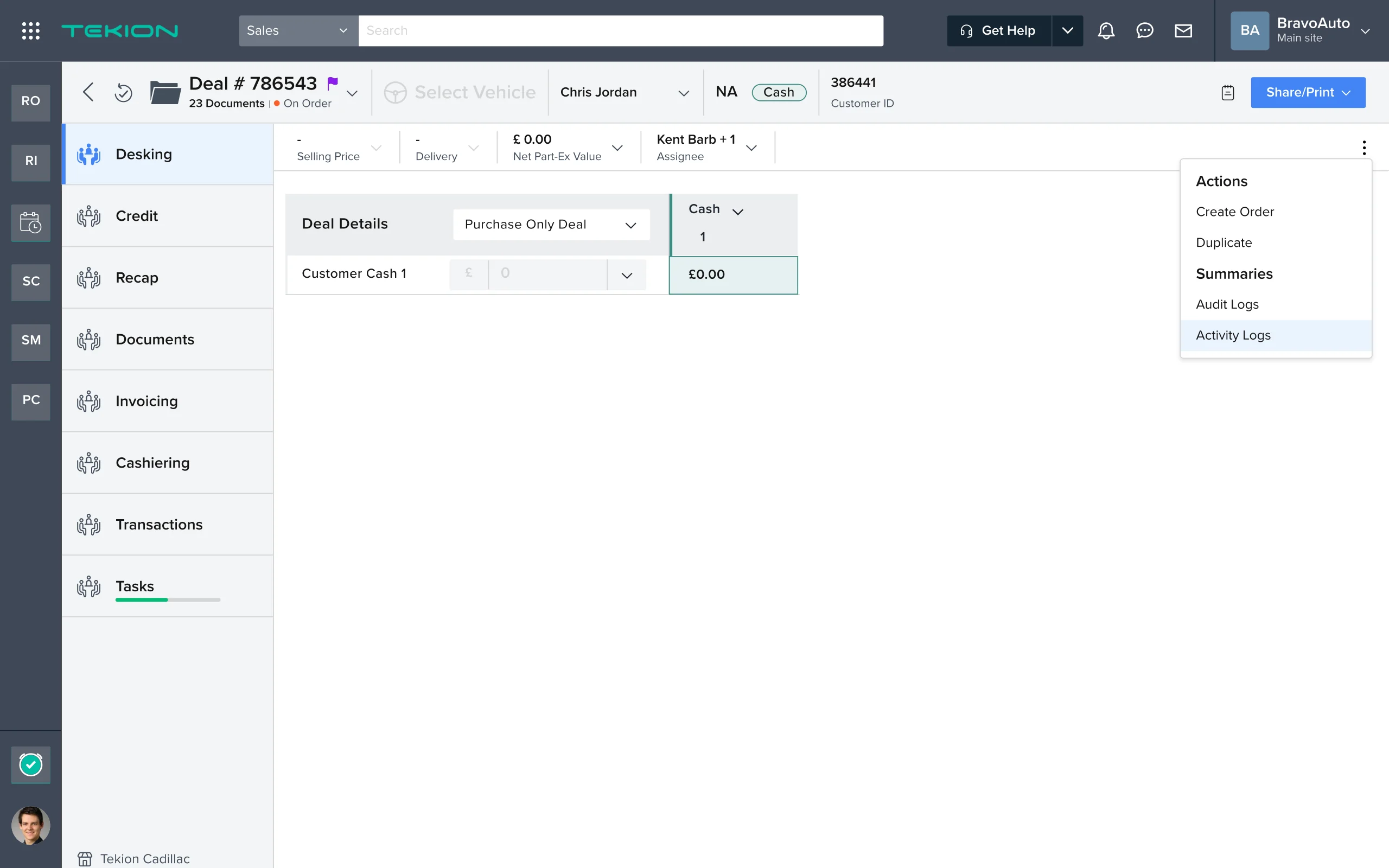Click the steering wheel vehicle icon
The height and width of the screenshot is (868, 1389).
pyautogui.click(x=395, y=92)
